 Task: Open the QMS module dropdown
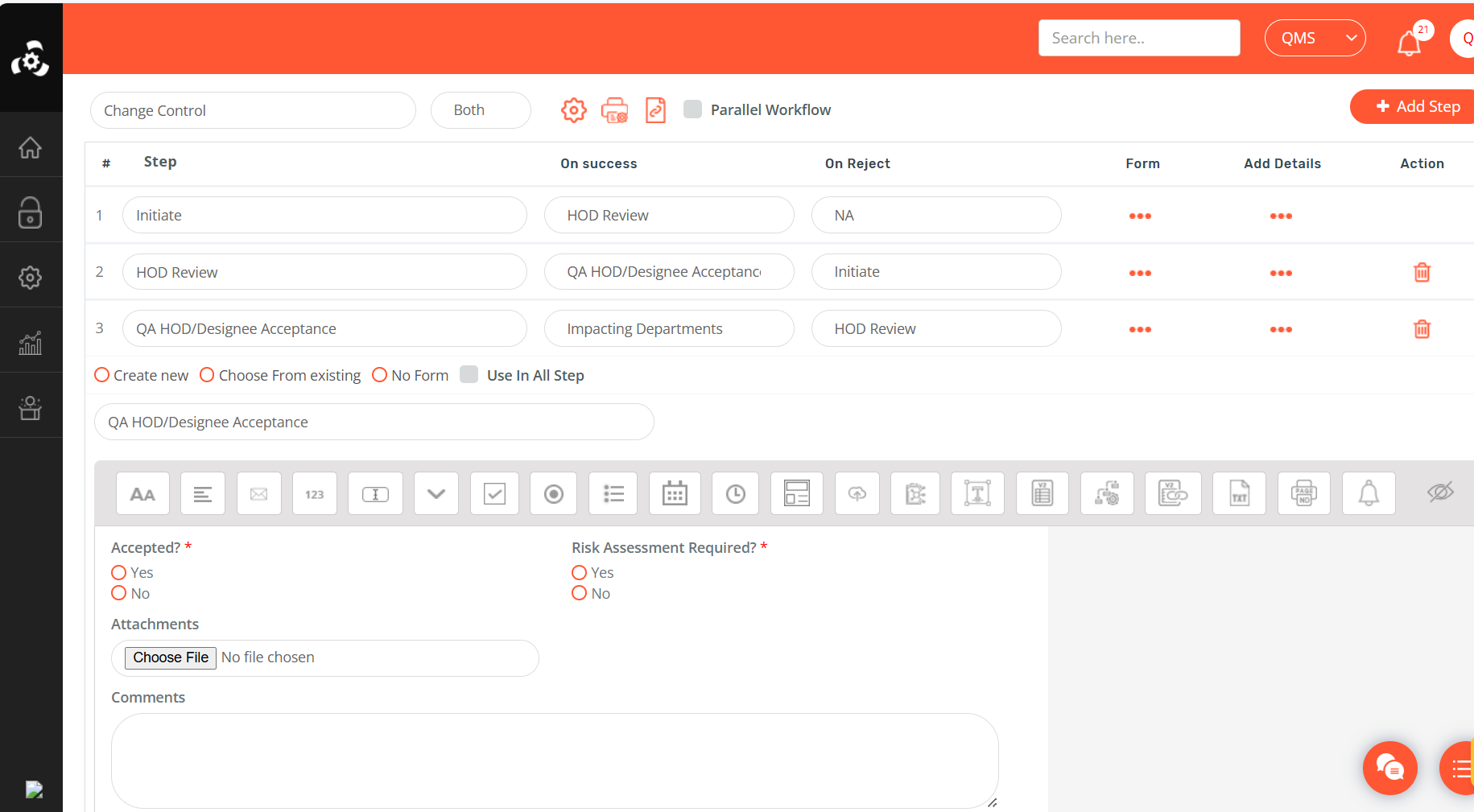[x=1315, y=37]
